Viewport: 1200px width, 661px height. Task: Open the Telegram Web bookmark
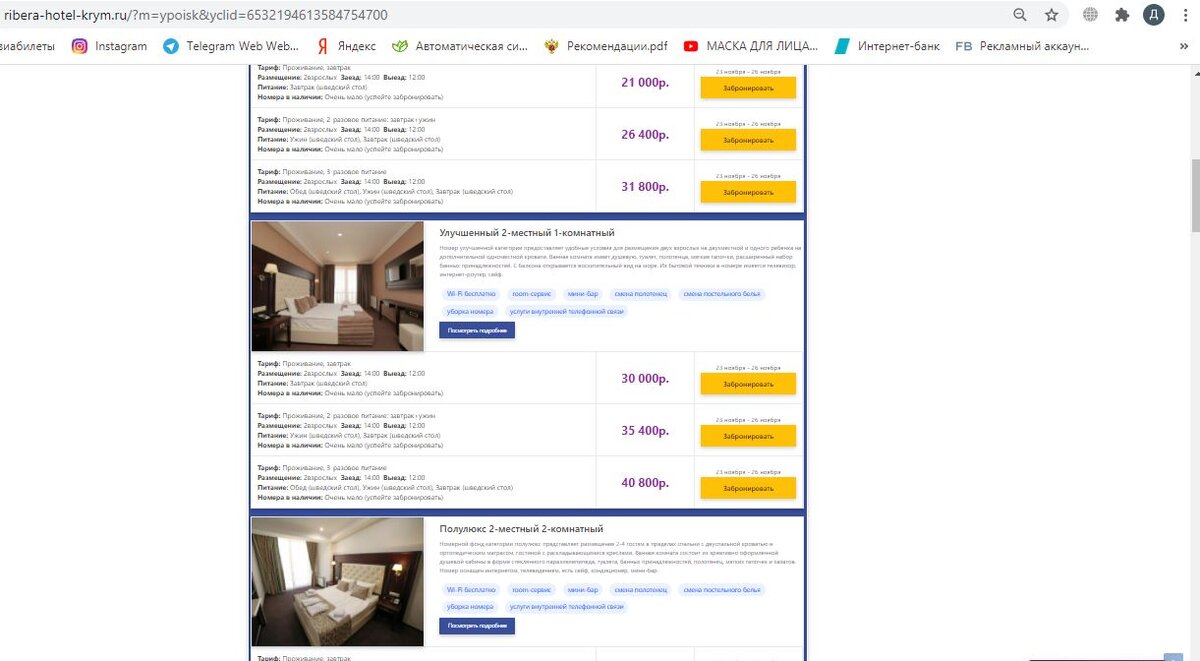click(231, 46)
